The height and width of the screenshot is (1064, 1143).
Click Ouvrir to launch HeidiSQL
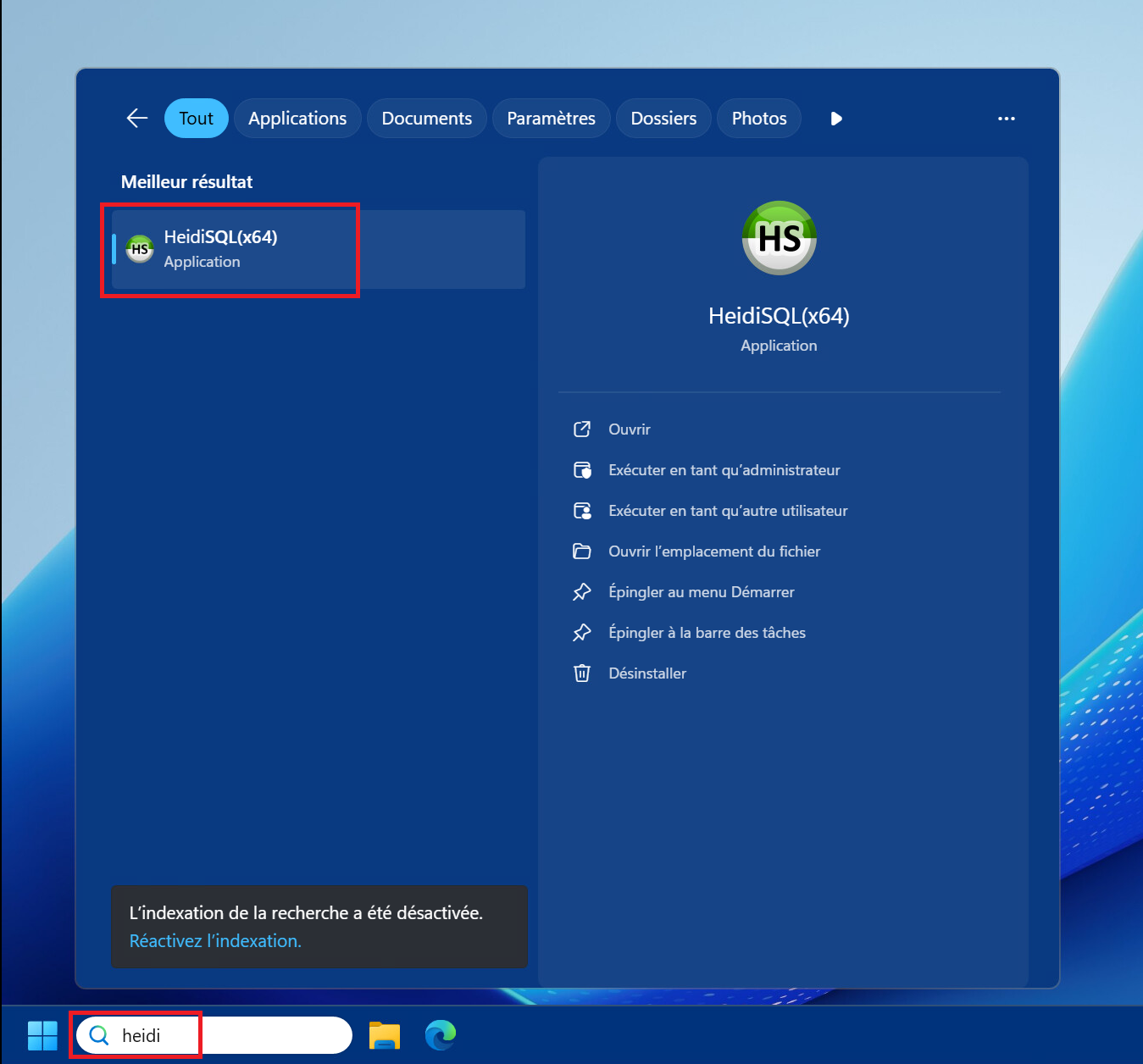coord(629,429)
